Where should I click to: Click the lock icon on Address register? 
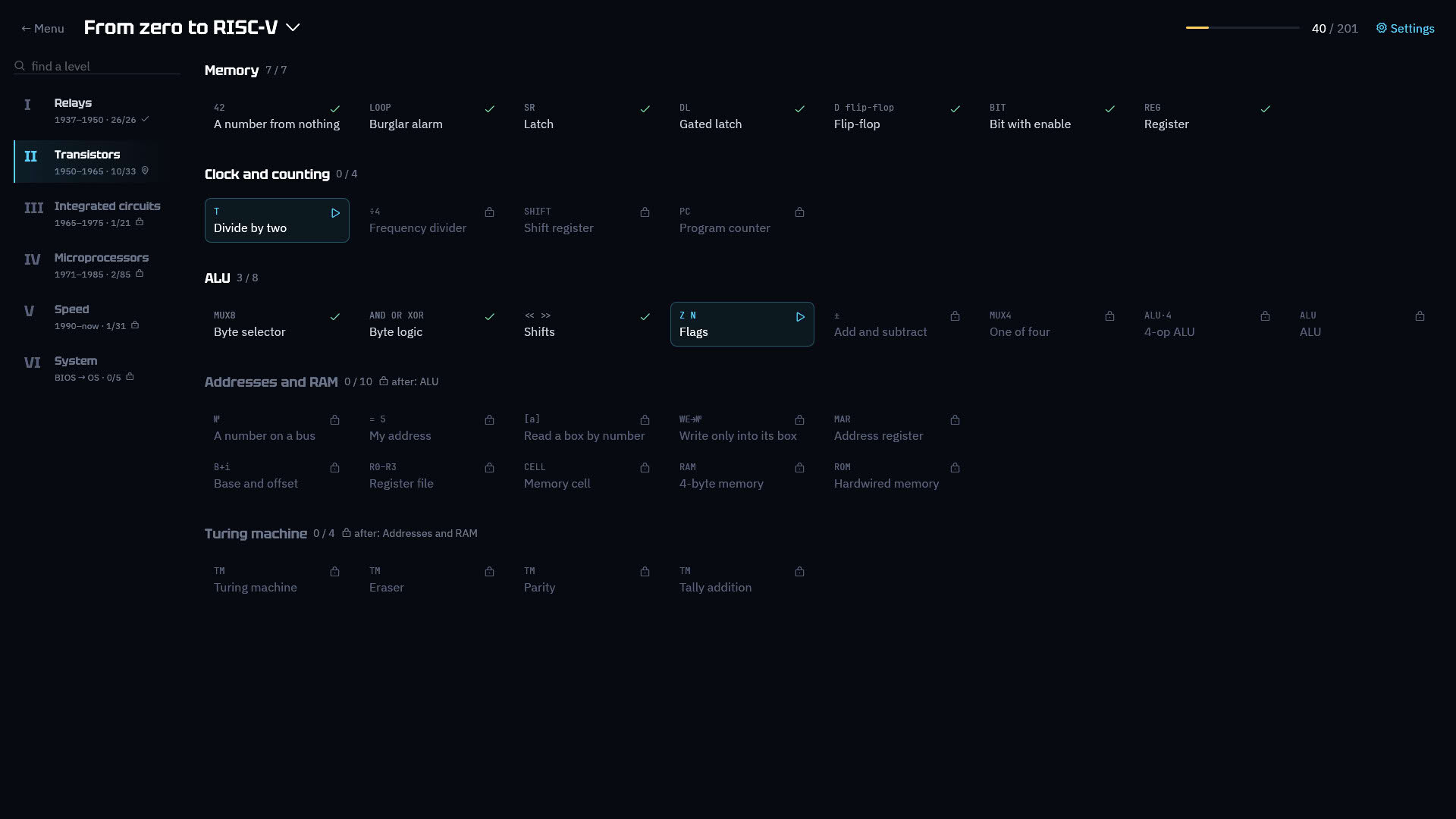955,420
